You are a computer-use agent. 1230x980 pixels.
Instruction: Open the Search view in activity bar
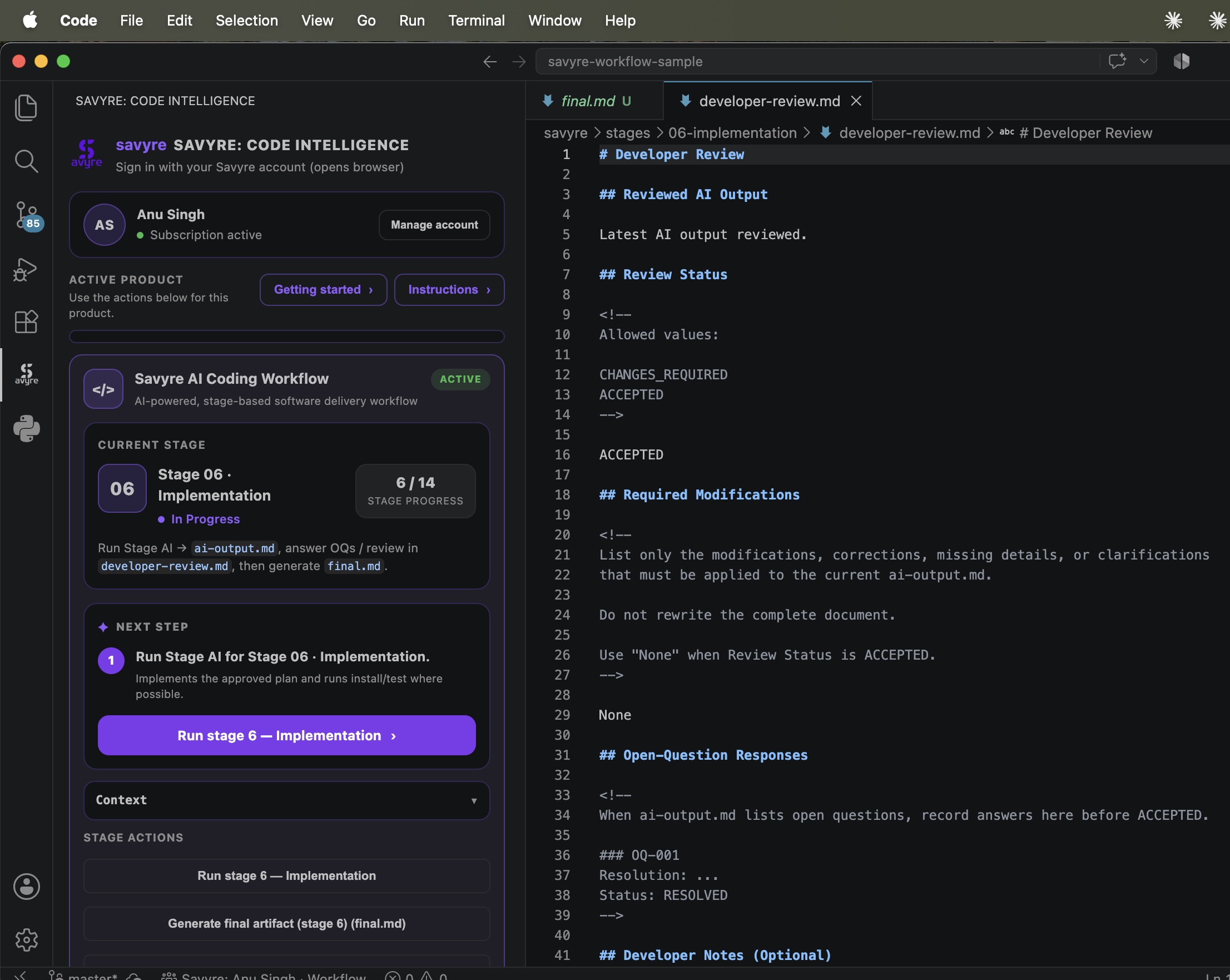click(26, 161)
